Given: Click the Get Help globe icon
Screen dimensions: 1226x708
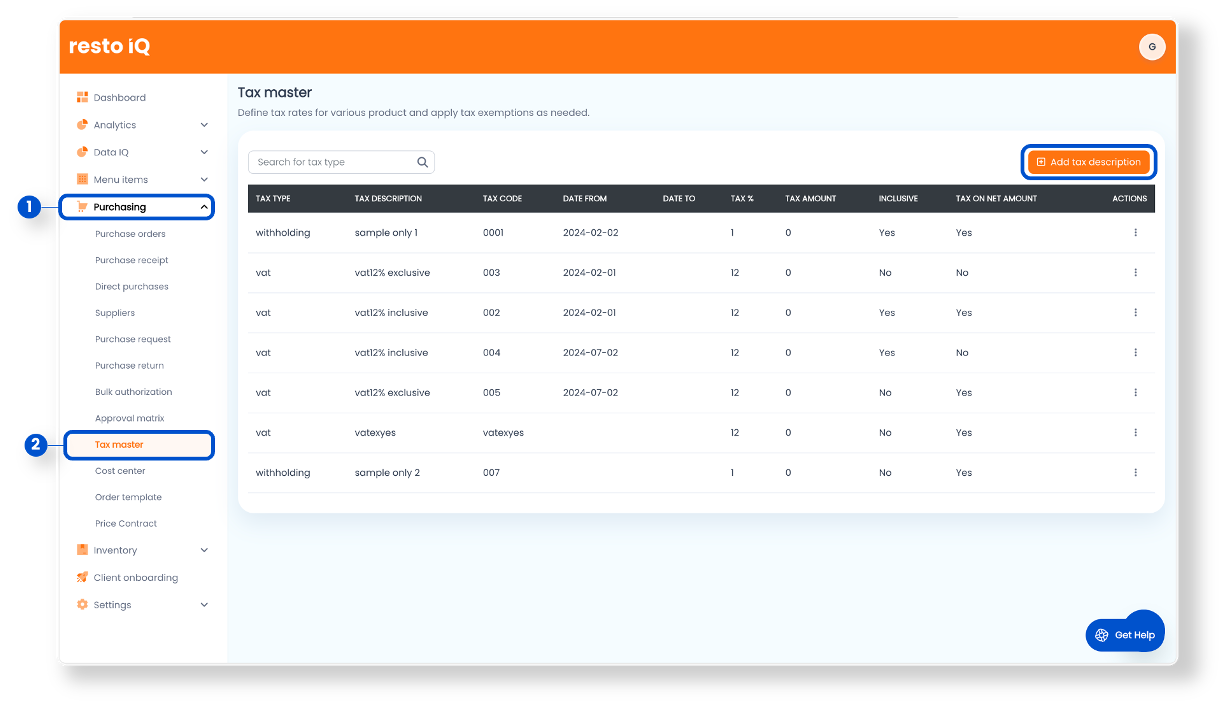Looking at the screenshot, I should 1102,635.
